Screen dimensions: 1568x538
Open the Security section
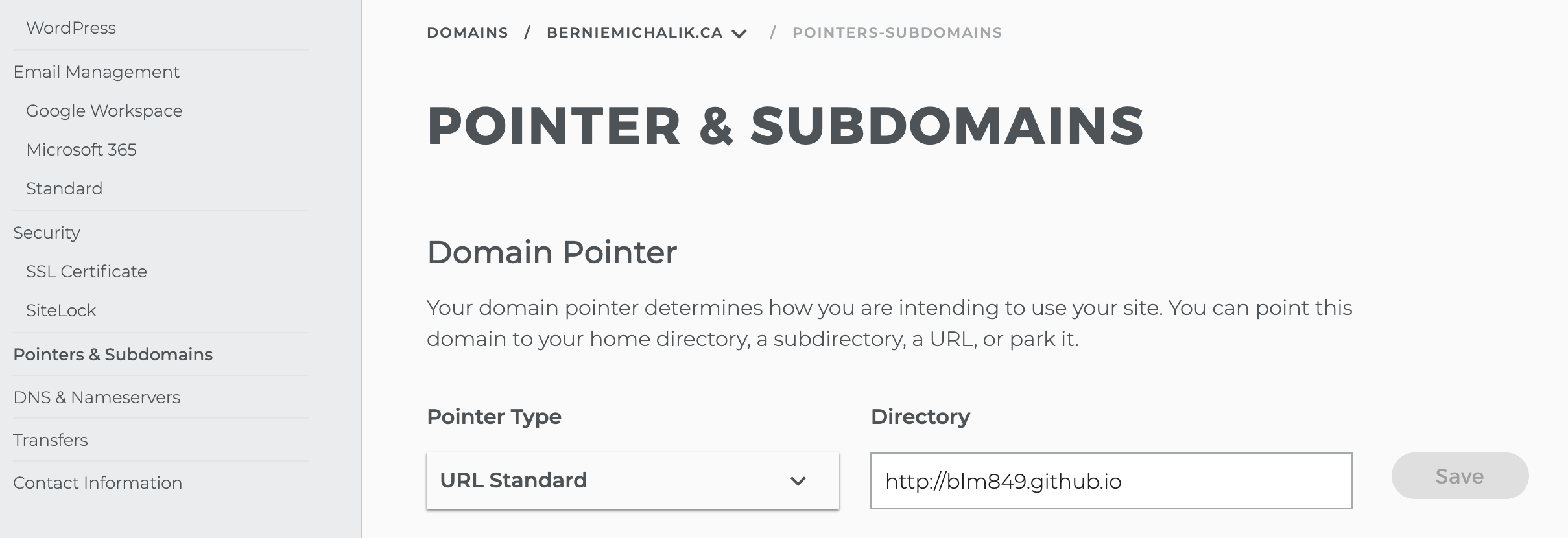[47, 233]
